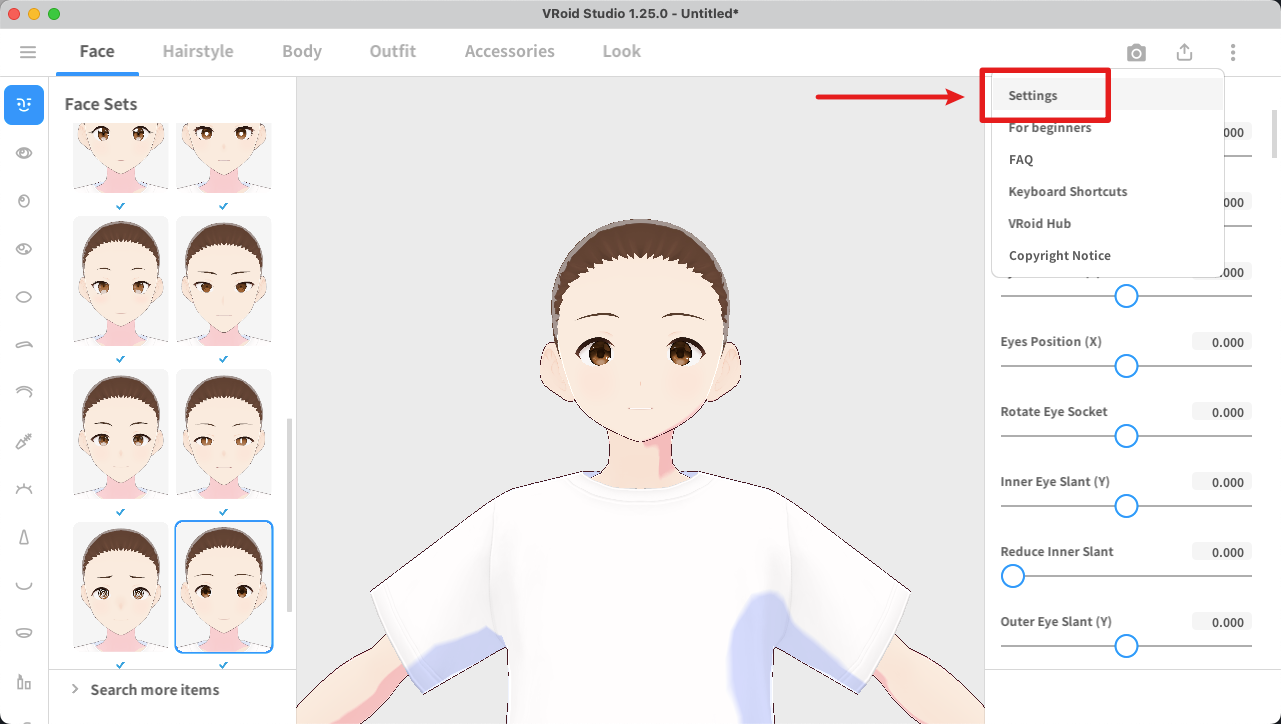Toggle the three-dot more options menu
Viewport: 1281px width, 724px height.
[1233, 53]
